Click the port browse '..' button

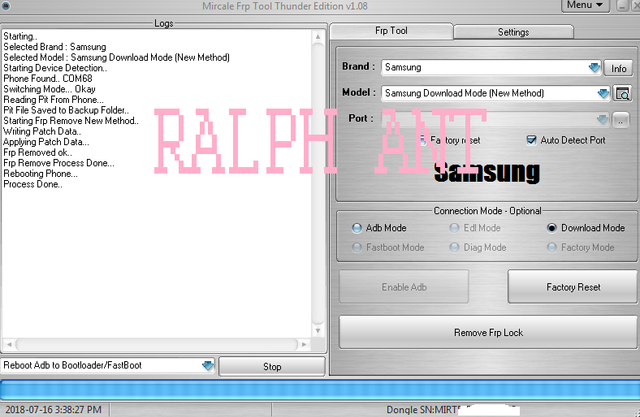click(x=621, y=120)
